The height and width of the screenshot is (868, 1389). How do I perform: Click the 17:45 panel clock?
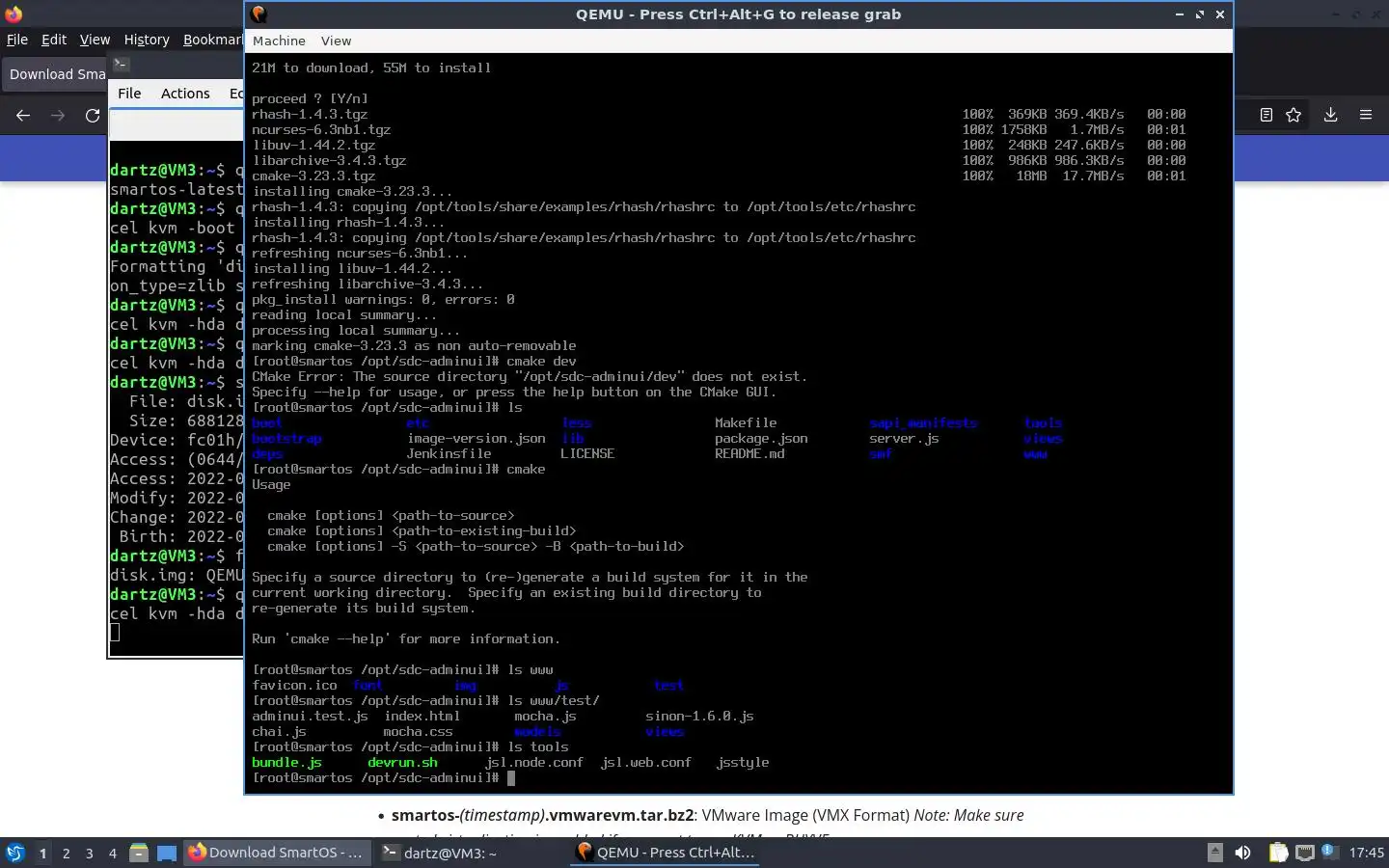[x=1366, y=853]
